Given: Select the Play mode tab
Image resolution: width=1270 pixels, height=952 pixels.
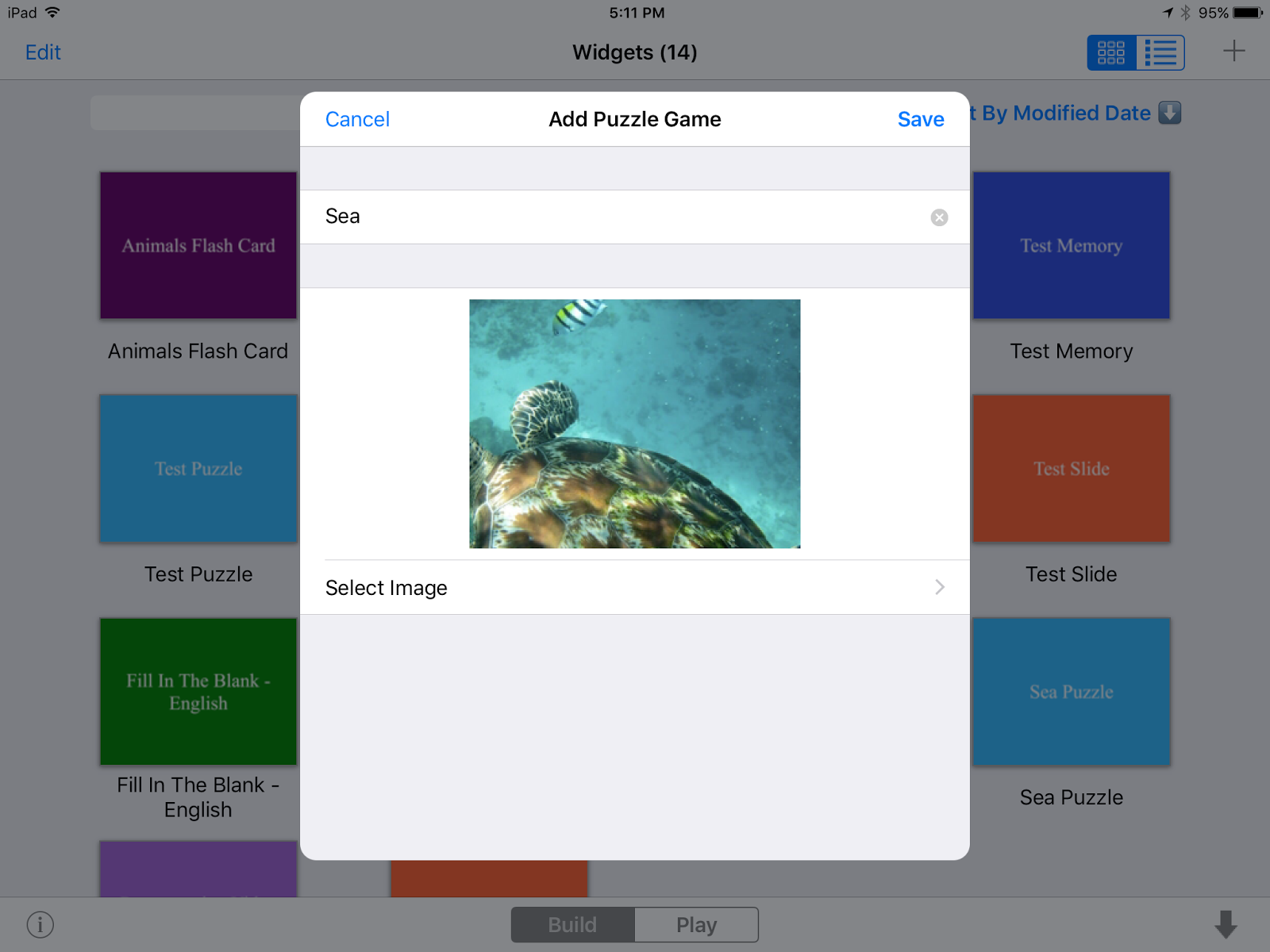Looking at the screenshot, I should (697, 925).
